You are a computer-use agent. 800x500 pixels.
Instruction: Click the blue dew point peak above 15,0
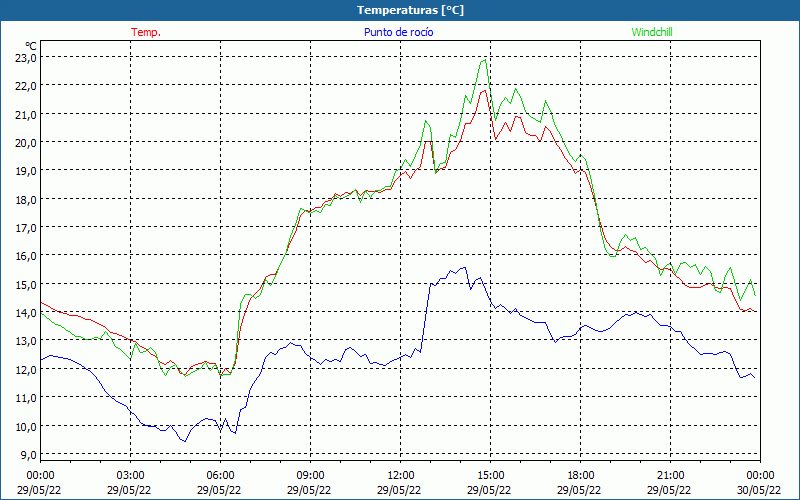464,267
